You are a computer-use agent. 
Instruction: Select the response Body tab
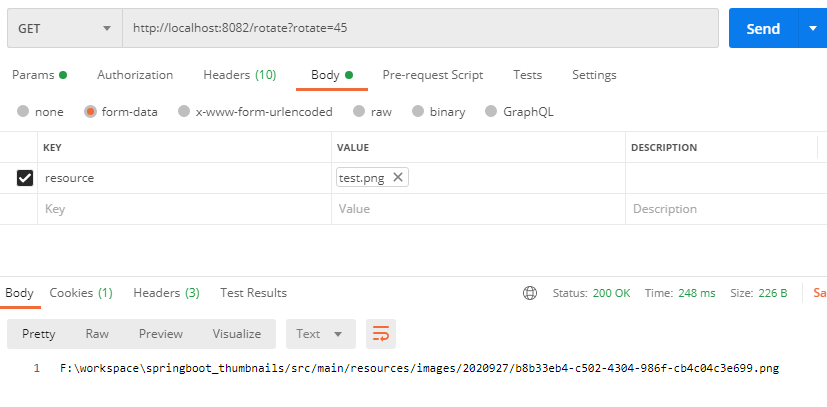click(x=20, y=293)
